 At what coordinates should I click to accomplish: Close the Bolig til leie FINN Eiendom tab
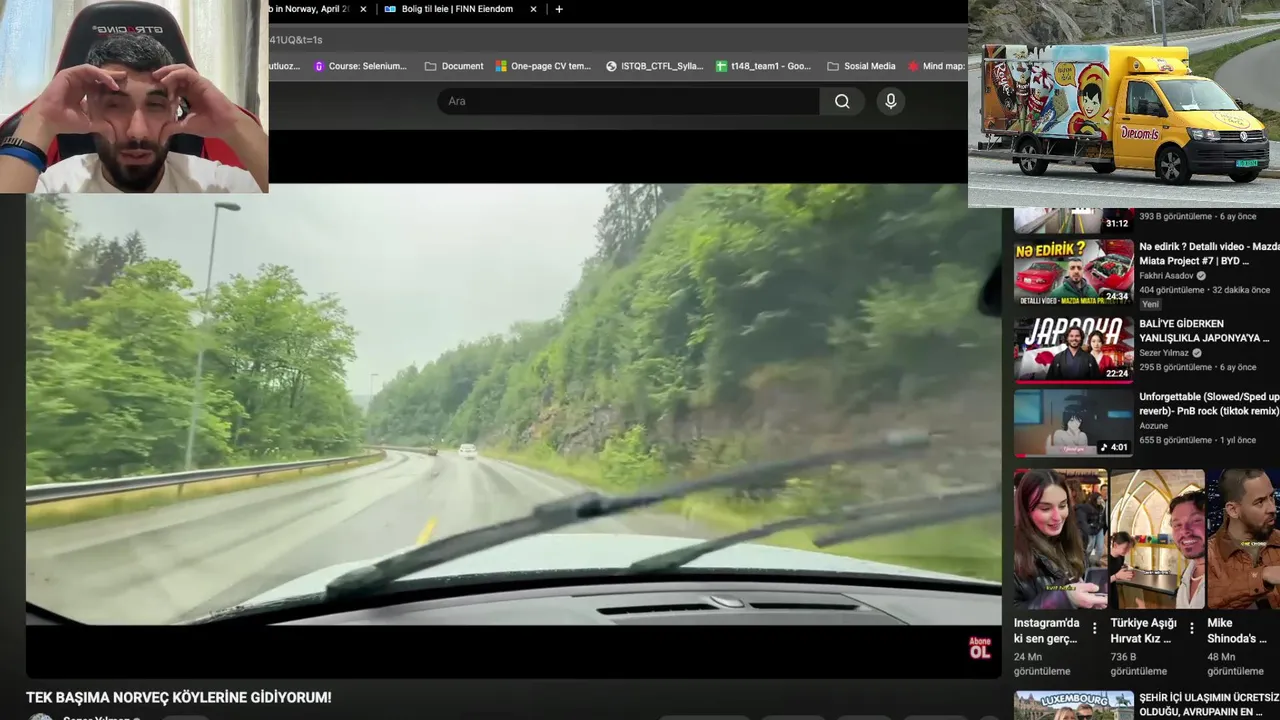pyautogui.click(x=533, y=9)
